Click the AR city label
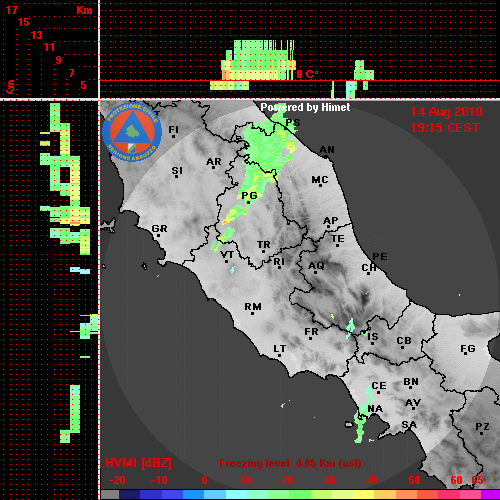 (x=214, y=162)
